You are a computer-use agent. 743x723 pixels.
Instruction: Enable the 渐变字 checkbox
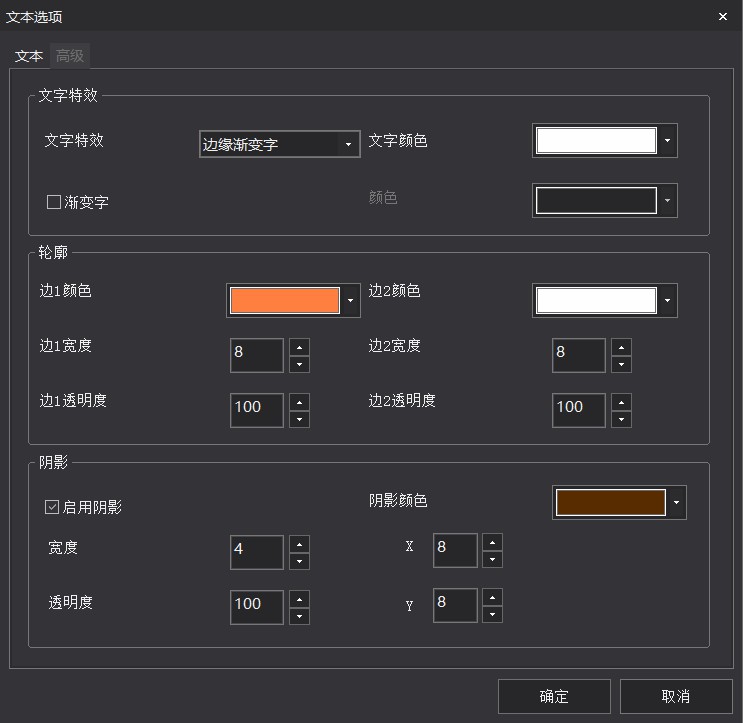[55, 202]
